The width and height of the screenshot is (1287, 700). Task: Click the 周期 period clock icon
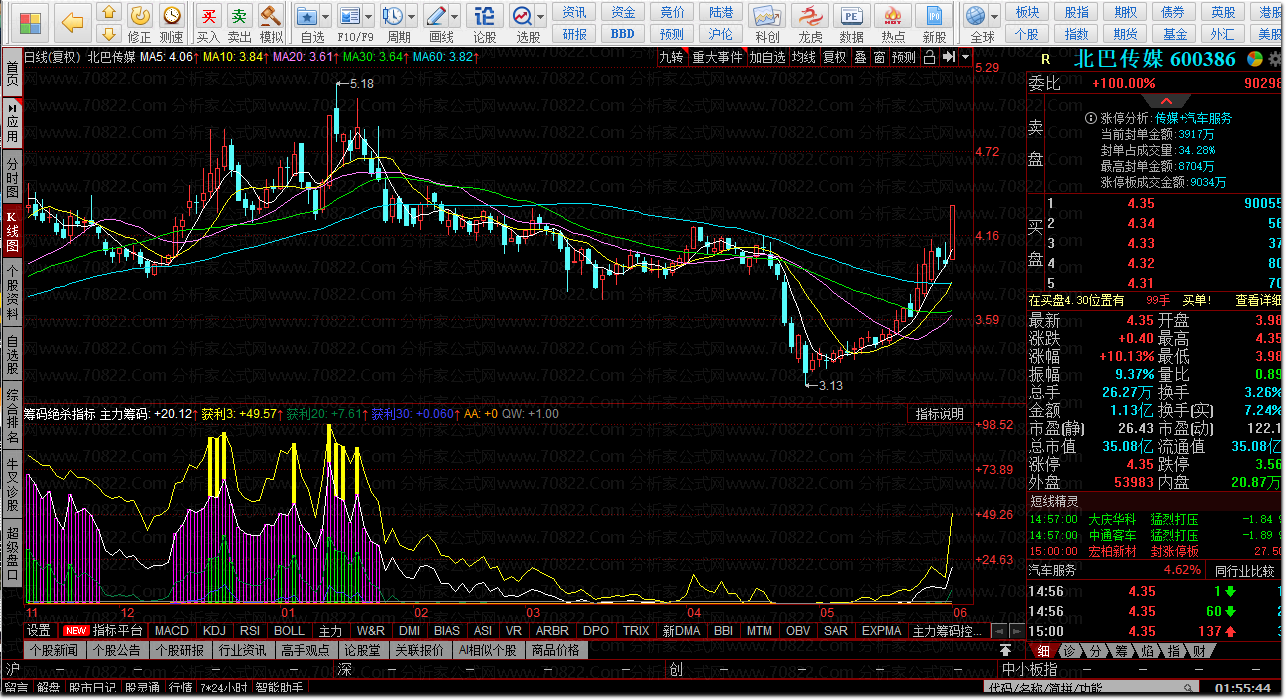point(393,16)
